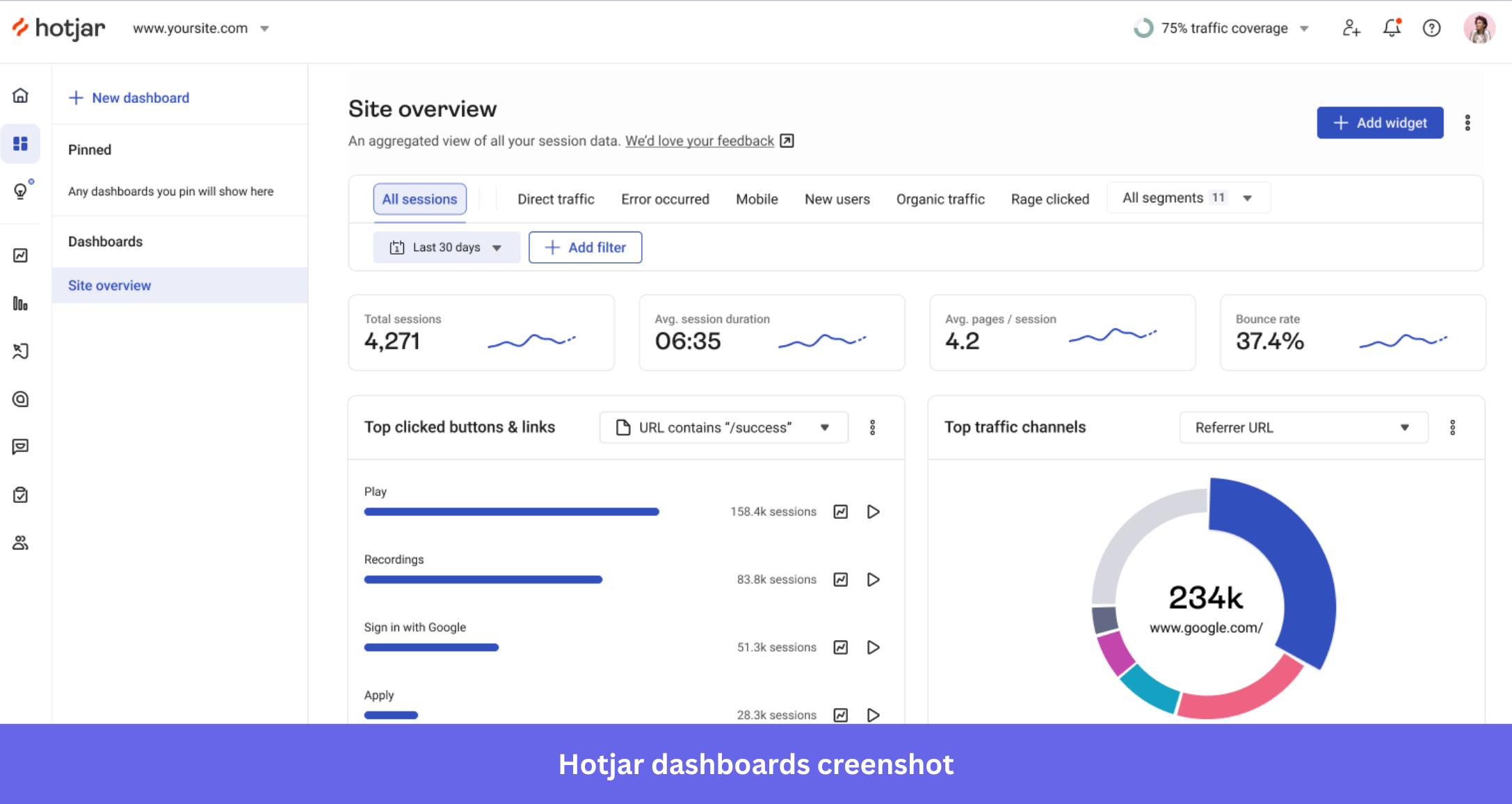Select the Dashboards grid icon in sidebar
The width and height of the screenshot is (1512, 804).
(21, 143)
